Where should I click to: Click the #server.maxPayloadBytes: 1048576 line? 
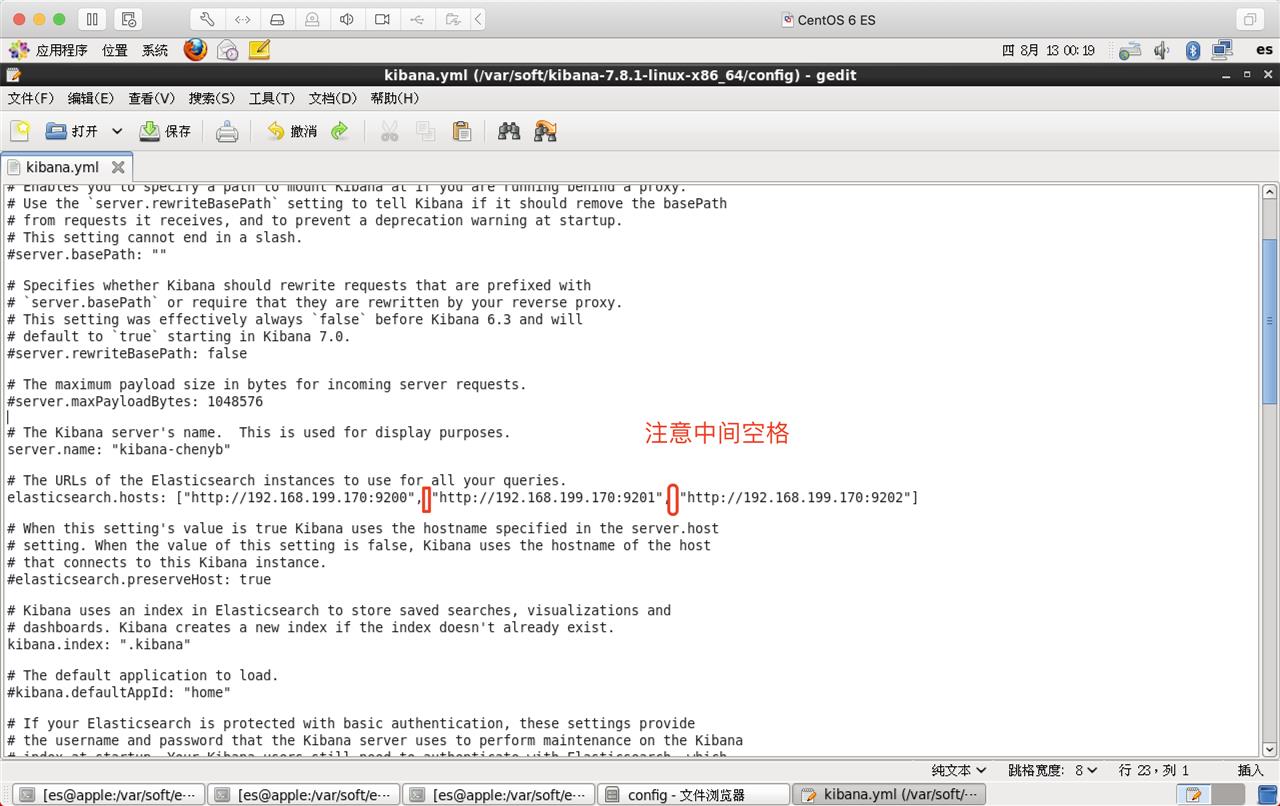(135, 401)
